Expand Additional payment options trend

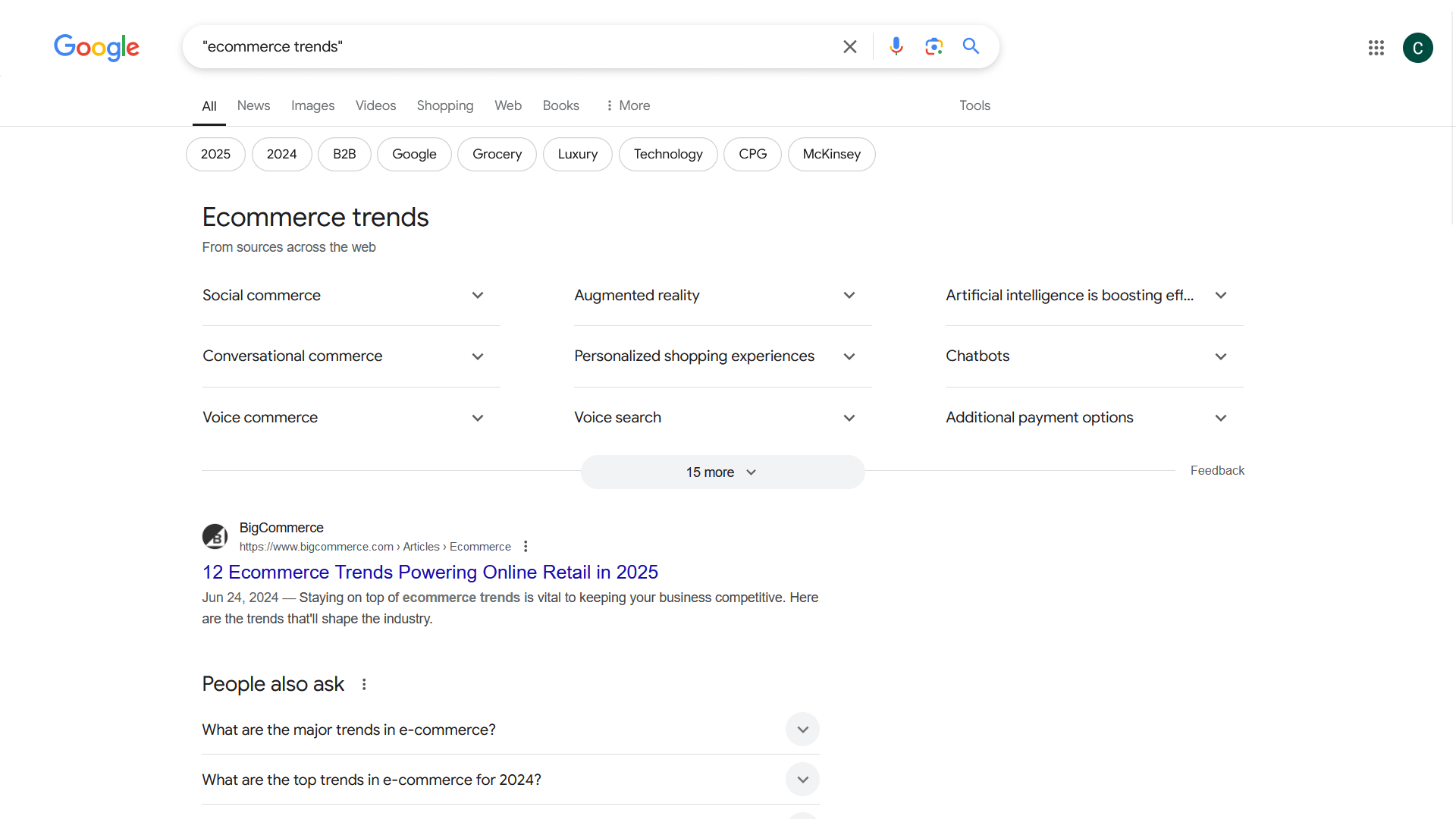(1094, 418)
